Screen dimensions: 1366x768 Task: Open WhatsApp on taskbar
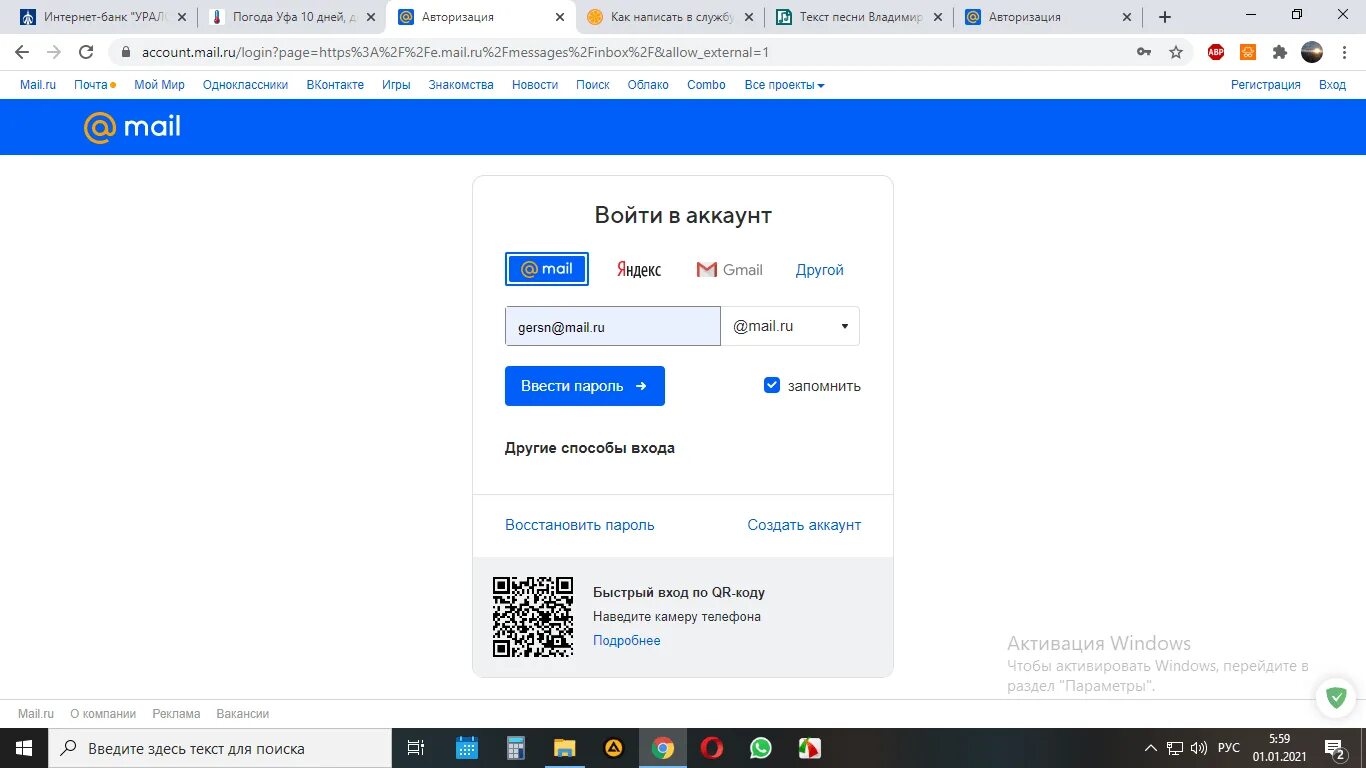point(761,748)
